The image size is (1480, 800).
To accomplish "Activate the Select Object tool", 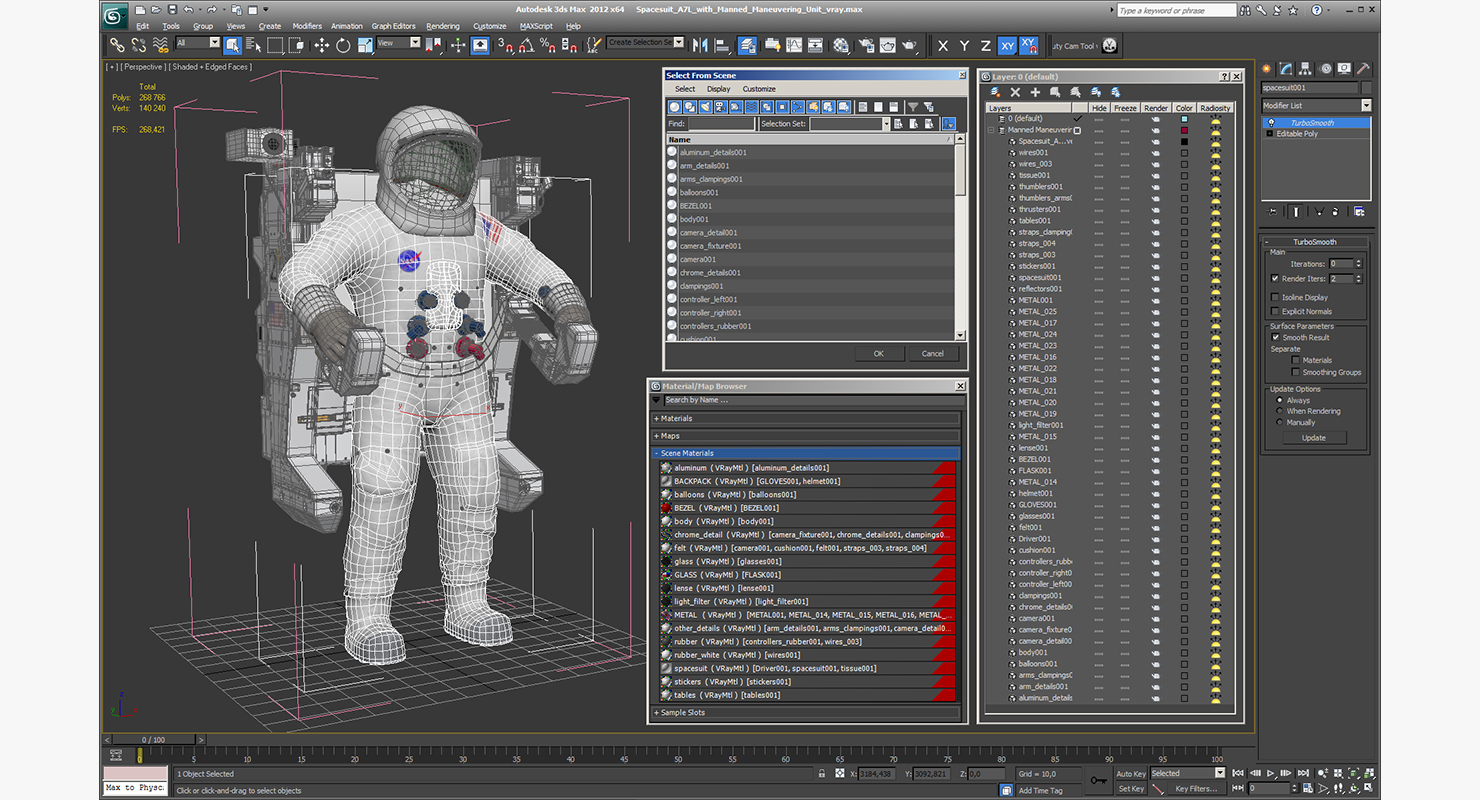I will pyautogui.click(x=232, y=45).
